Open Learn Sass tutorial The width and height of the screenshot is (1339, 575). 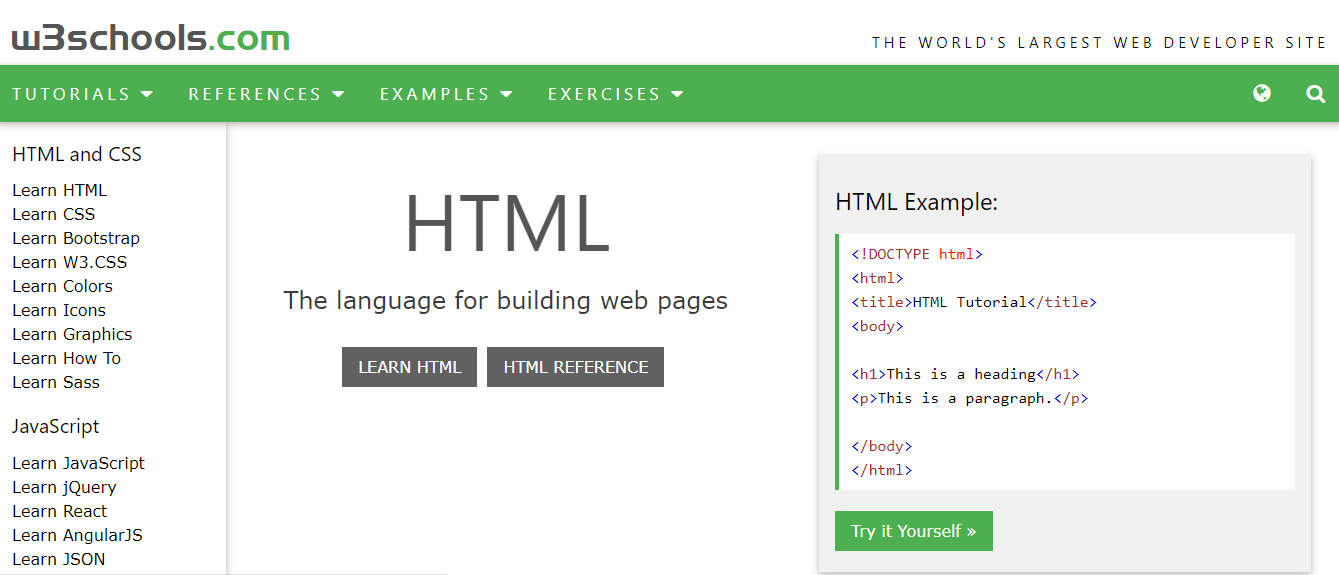(x=56, y=382)
